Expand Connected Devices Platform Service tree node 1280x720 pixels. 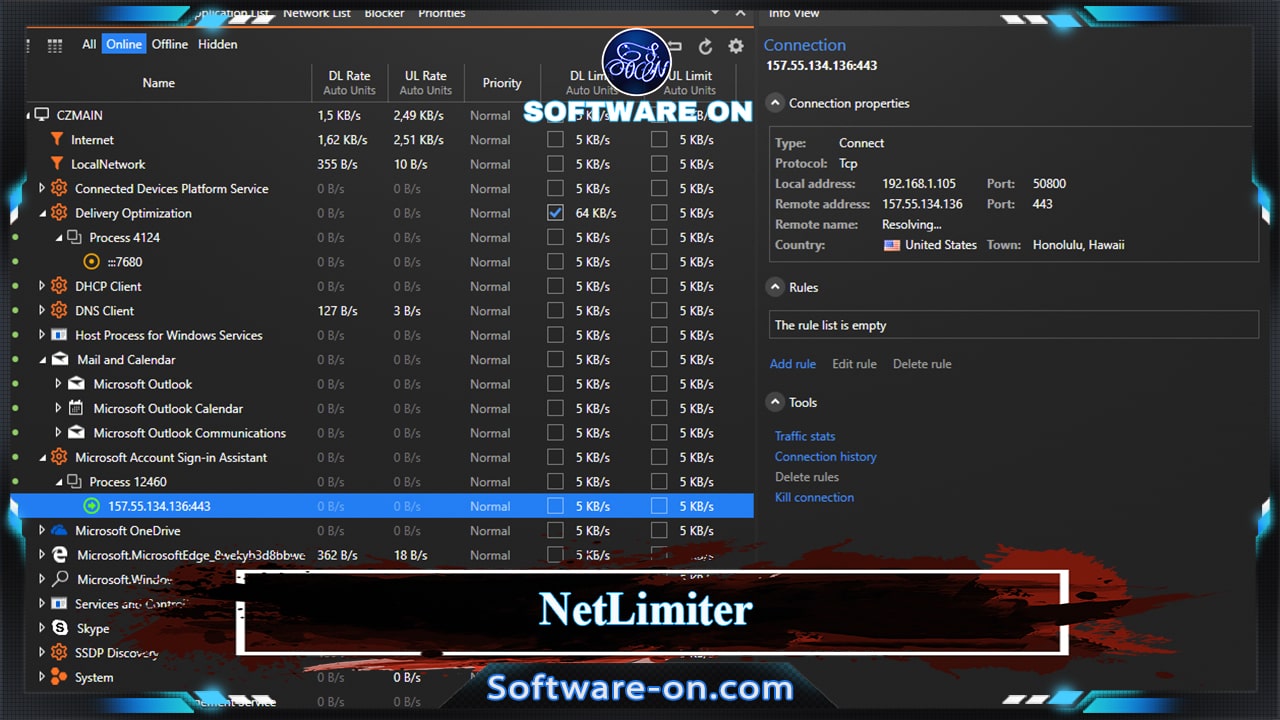click(x=42, y=188)
